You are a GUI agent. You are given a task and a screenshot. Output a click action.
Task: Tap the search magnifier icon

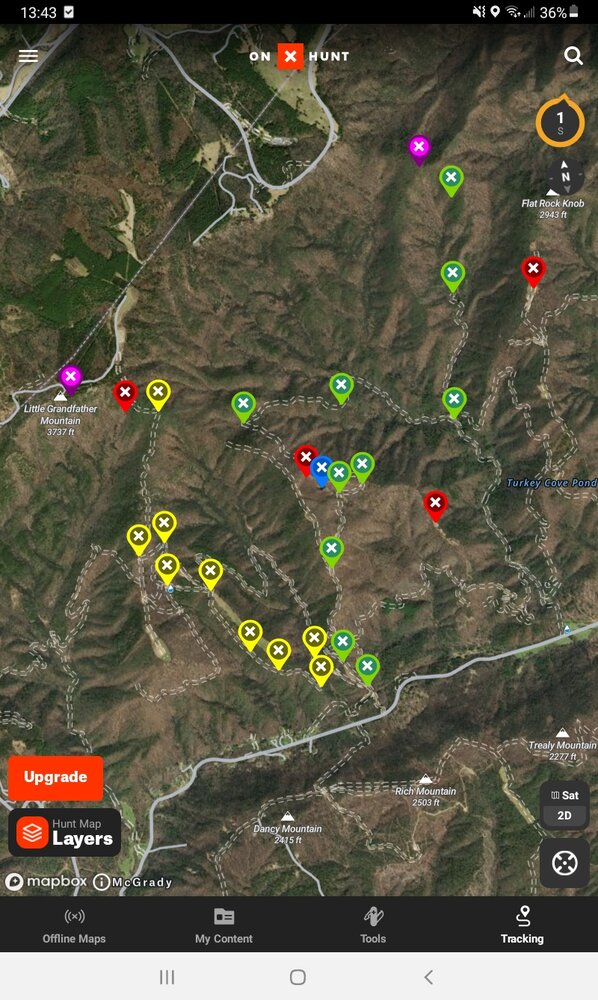573,56
